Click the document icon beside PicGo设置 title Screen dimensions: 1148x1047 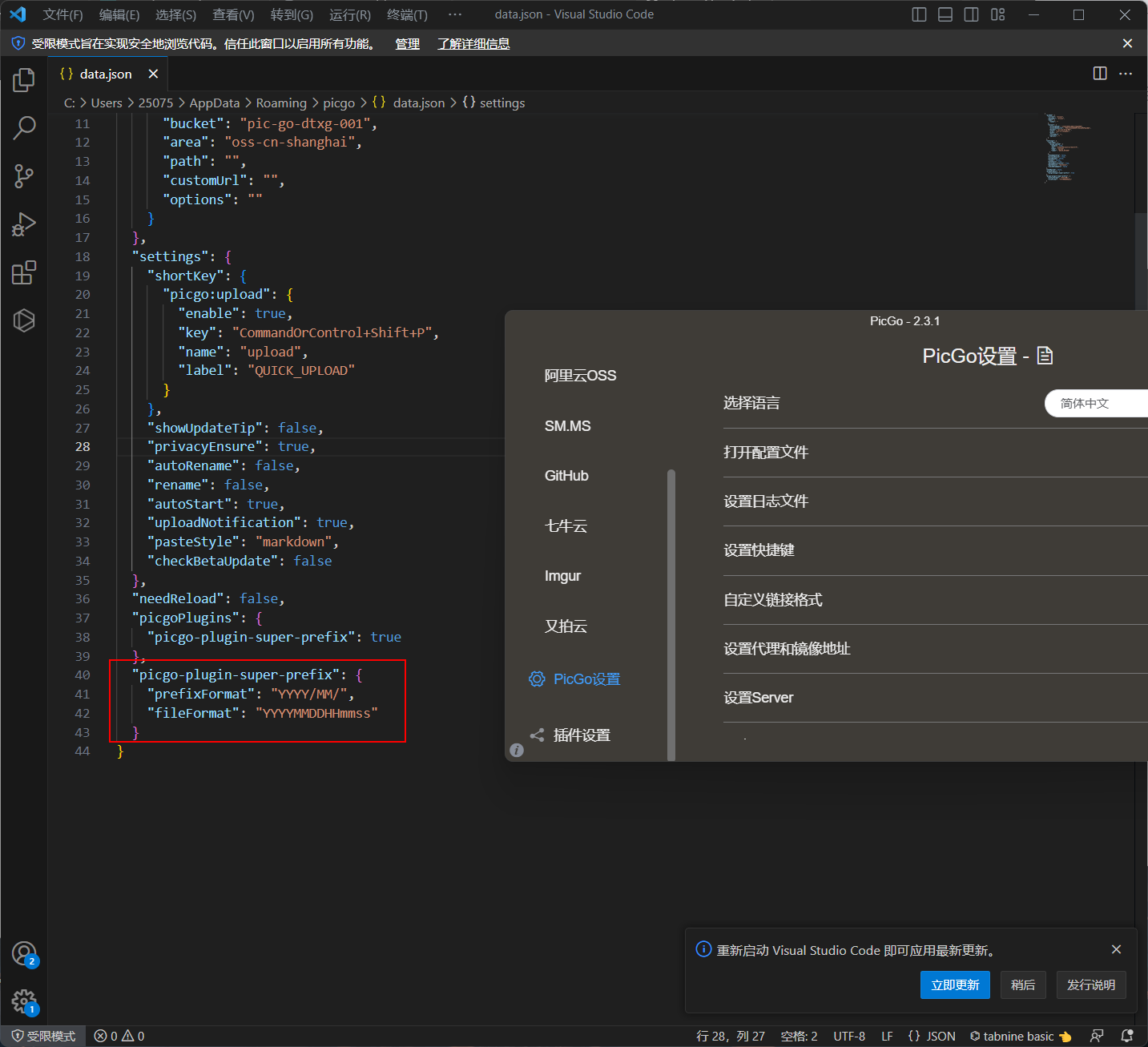1045,356
